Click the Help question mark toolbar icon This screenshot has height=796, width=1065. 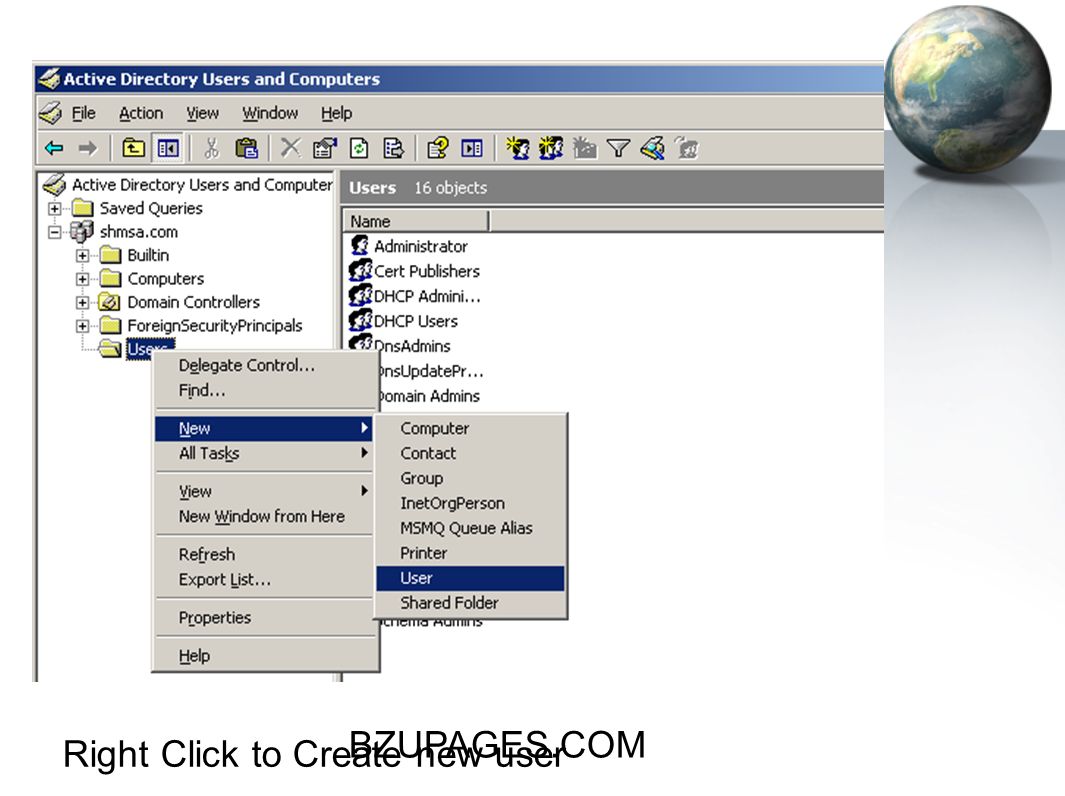tap(437, 147)
